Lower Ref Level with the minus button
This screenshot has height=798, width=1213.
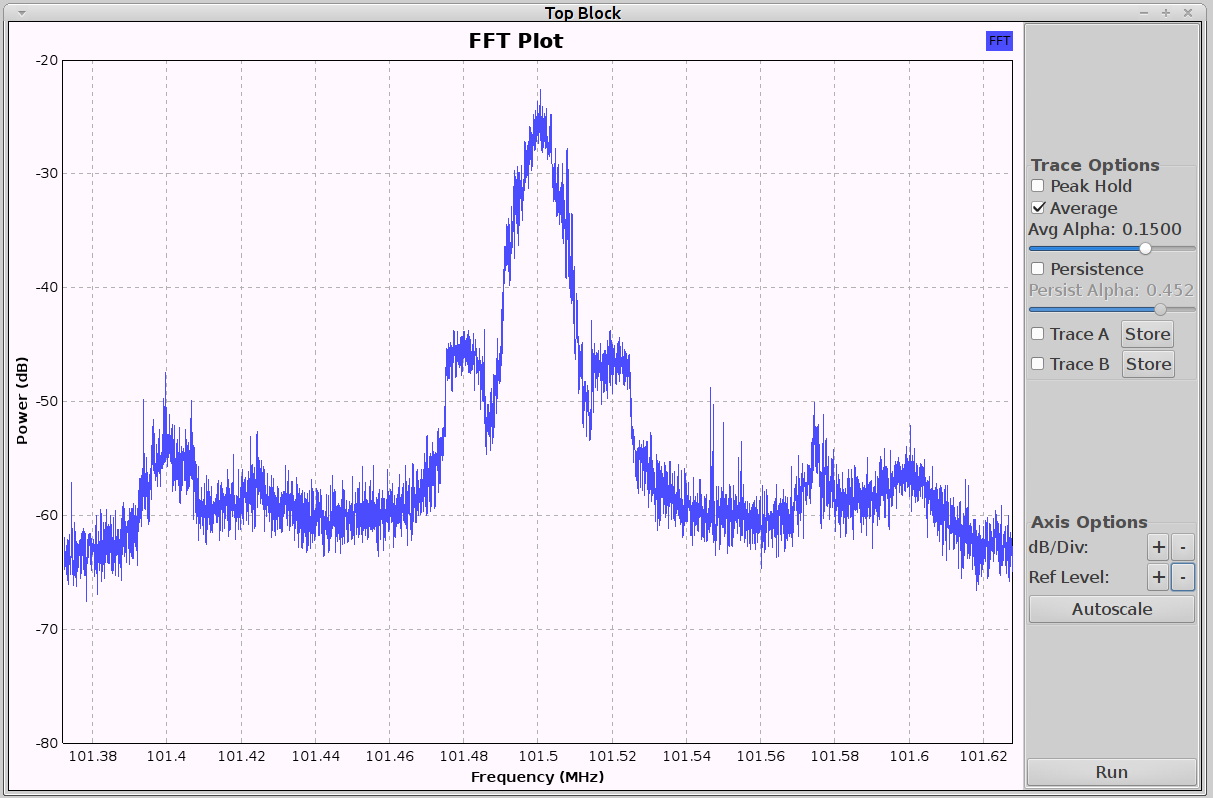point(1182,577)
